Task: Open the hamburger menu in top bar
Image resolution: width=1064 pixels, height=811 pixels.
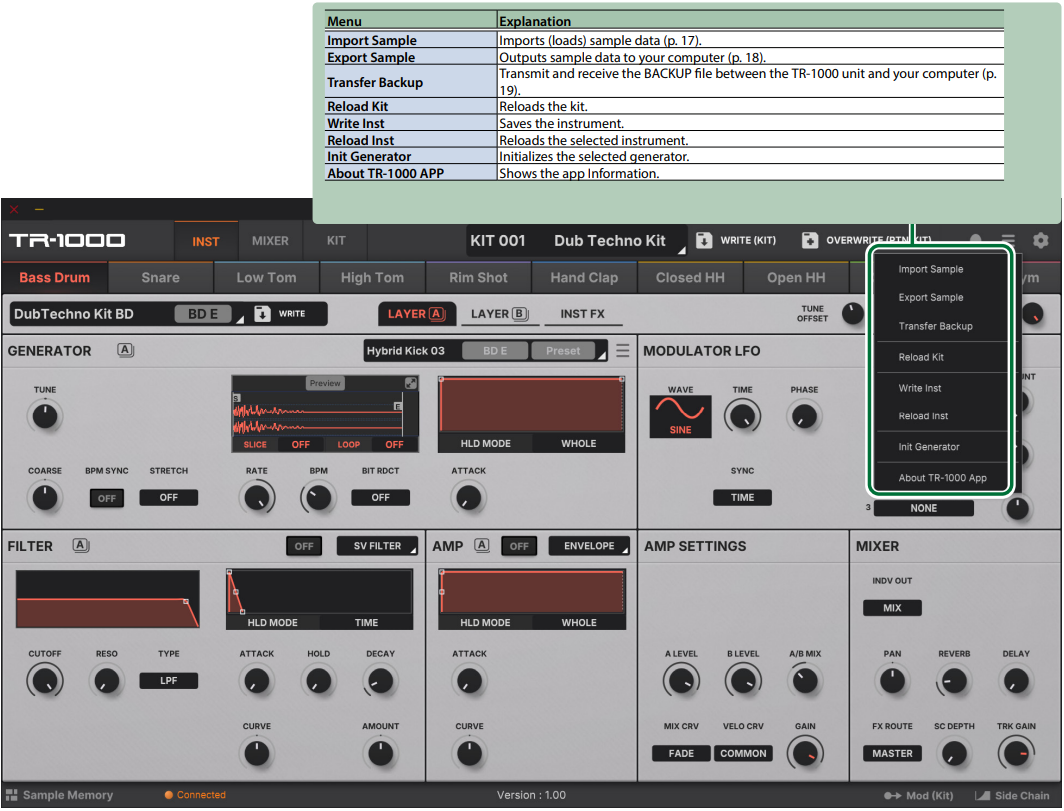Action: click(x=1008, y=240)
